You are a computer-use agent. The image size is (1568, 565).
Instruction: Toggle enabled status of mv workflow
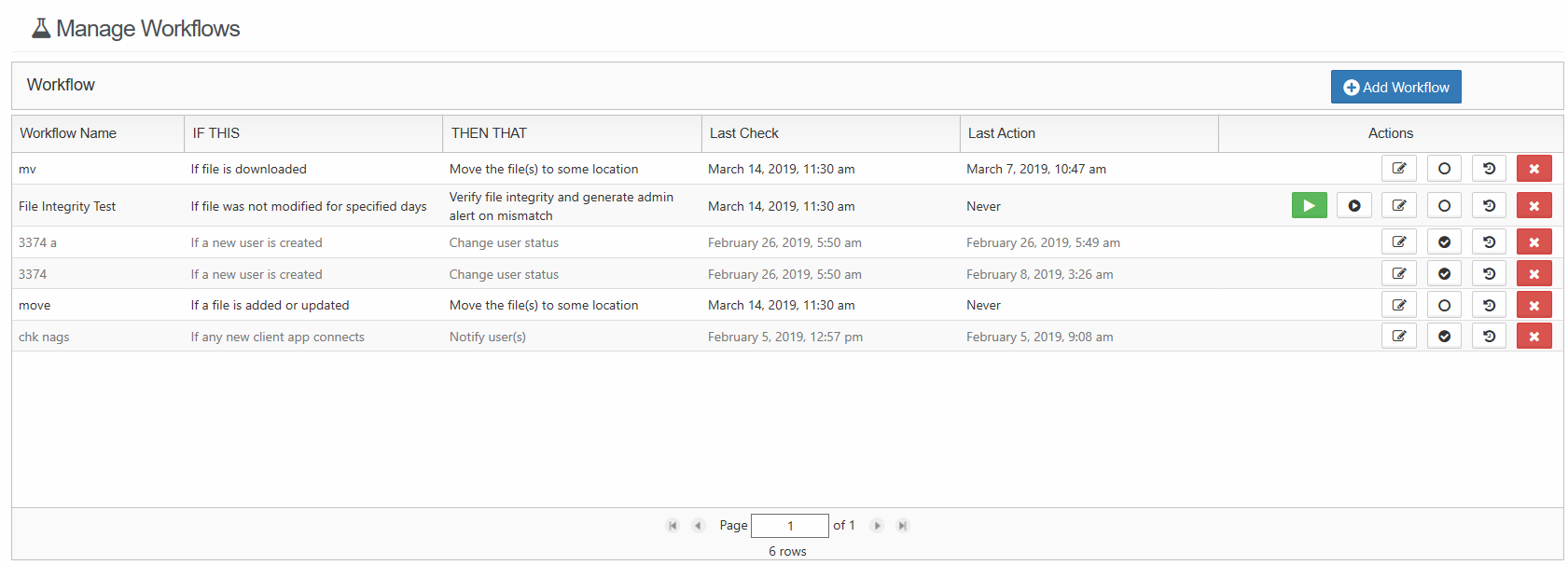(1444, 168)
